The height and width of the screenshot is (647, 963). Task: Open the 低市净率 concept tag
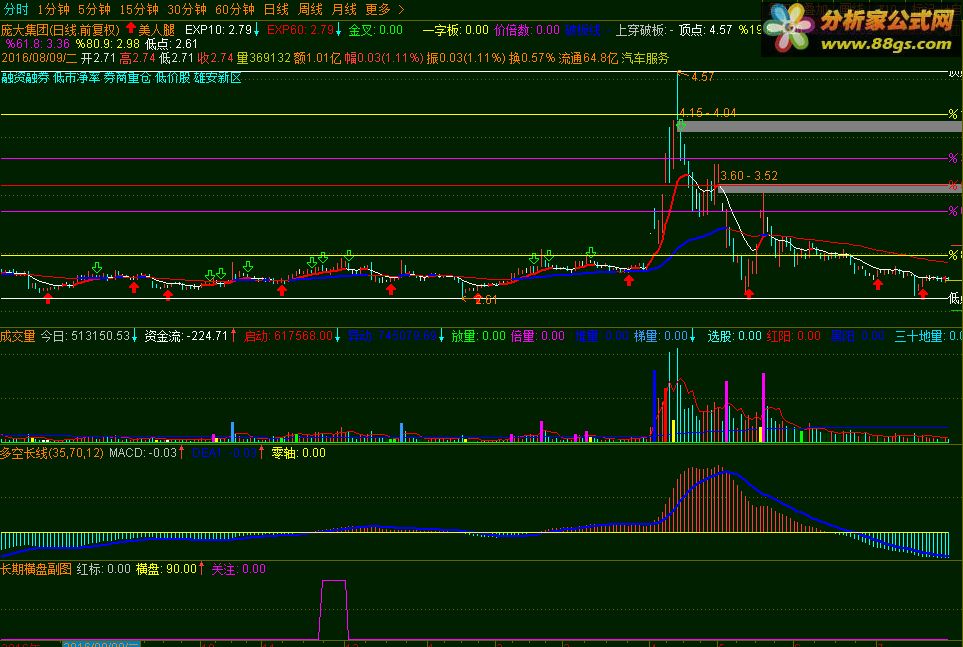click(76, 77)
